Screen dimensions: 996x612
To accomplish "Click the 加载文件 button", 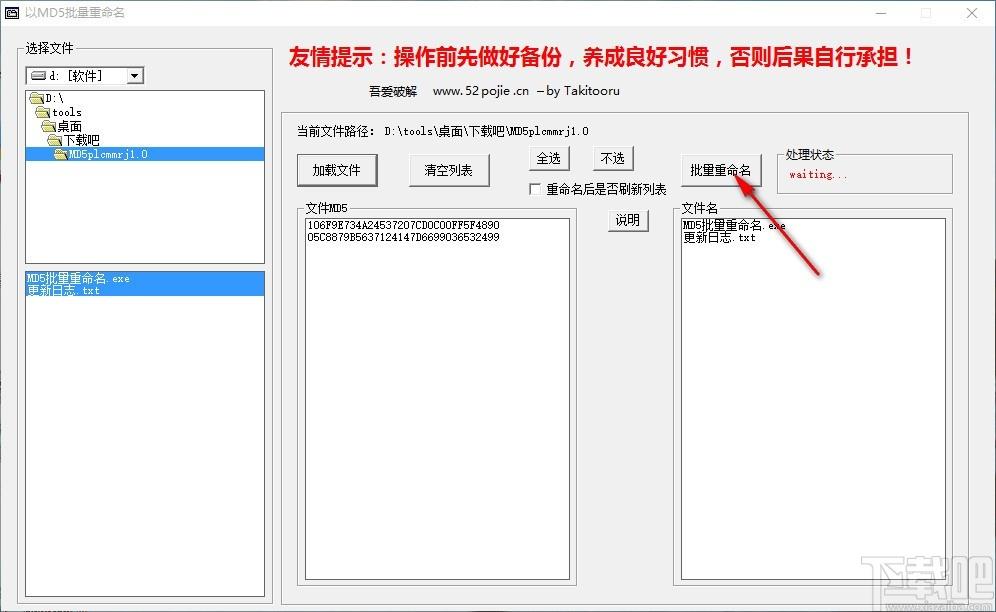I will [x=336, y=170].
